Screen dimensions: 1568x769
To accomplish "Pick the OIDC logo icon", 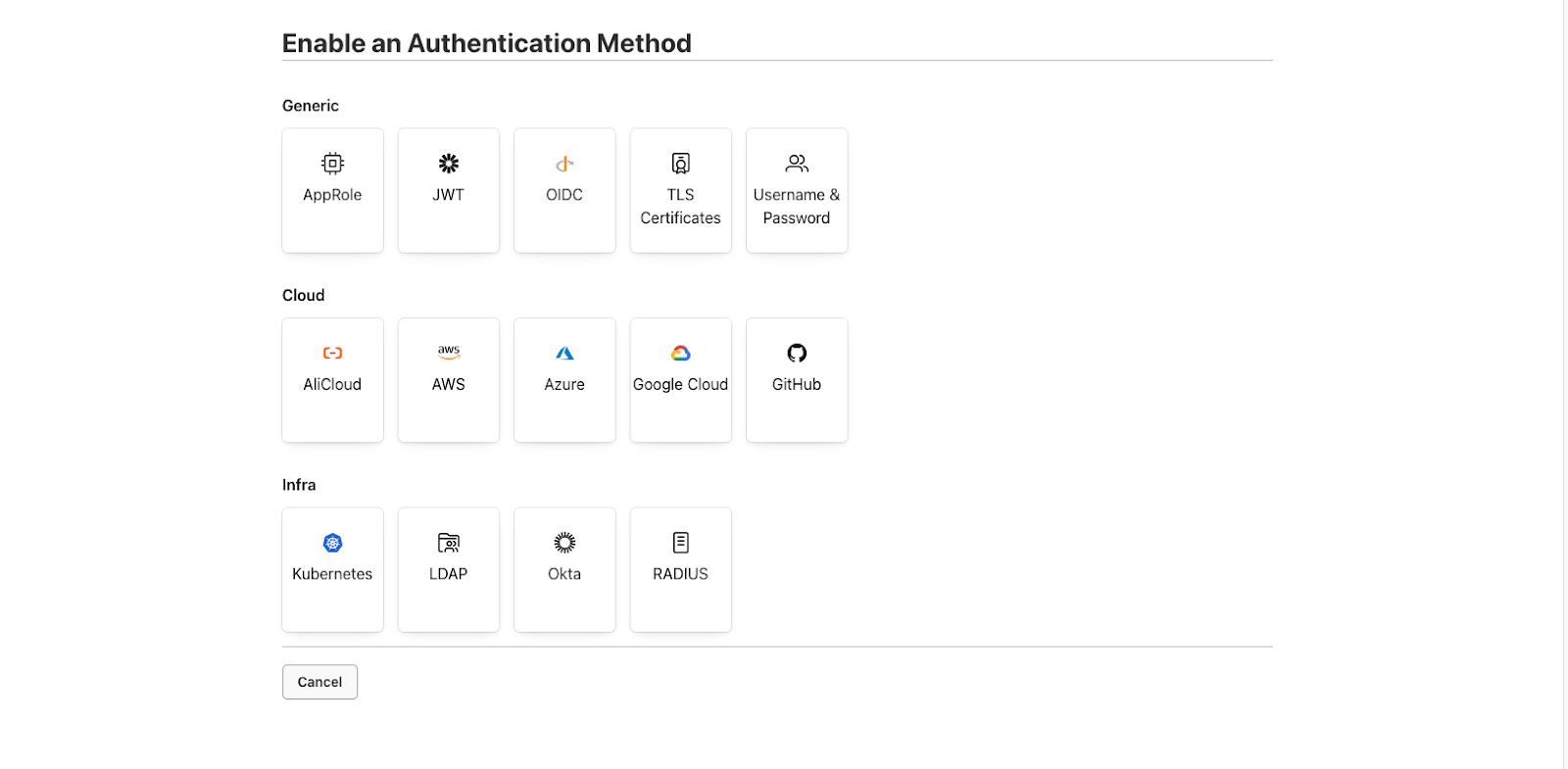I will (x=564, y=164).
